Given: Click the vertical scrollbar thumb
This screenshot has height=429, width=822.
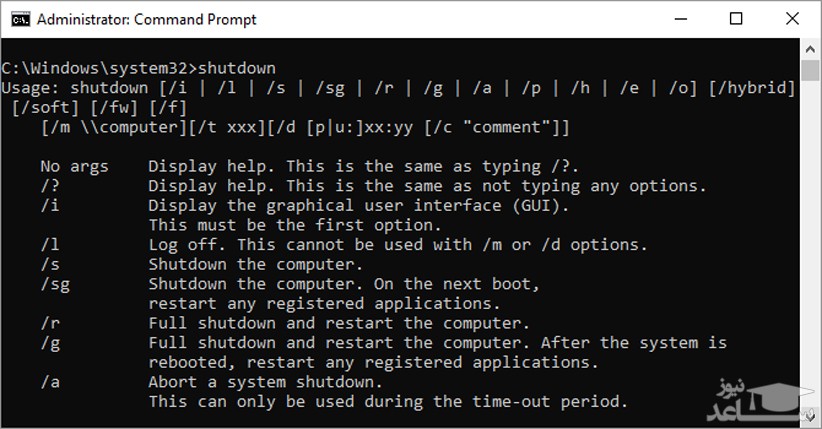Looking at the screenshot, I should pyautogui.click(x=811, y=71).
